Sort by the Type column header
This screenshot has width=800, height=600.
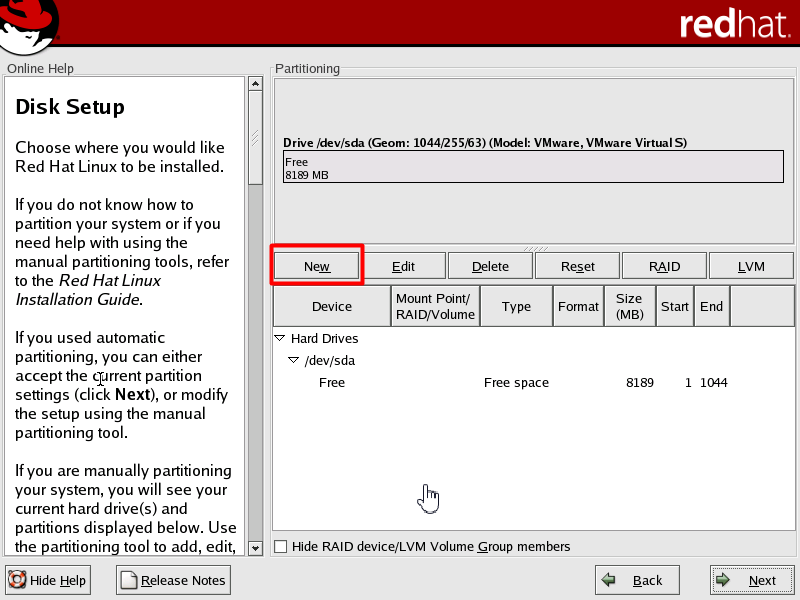516,306
